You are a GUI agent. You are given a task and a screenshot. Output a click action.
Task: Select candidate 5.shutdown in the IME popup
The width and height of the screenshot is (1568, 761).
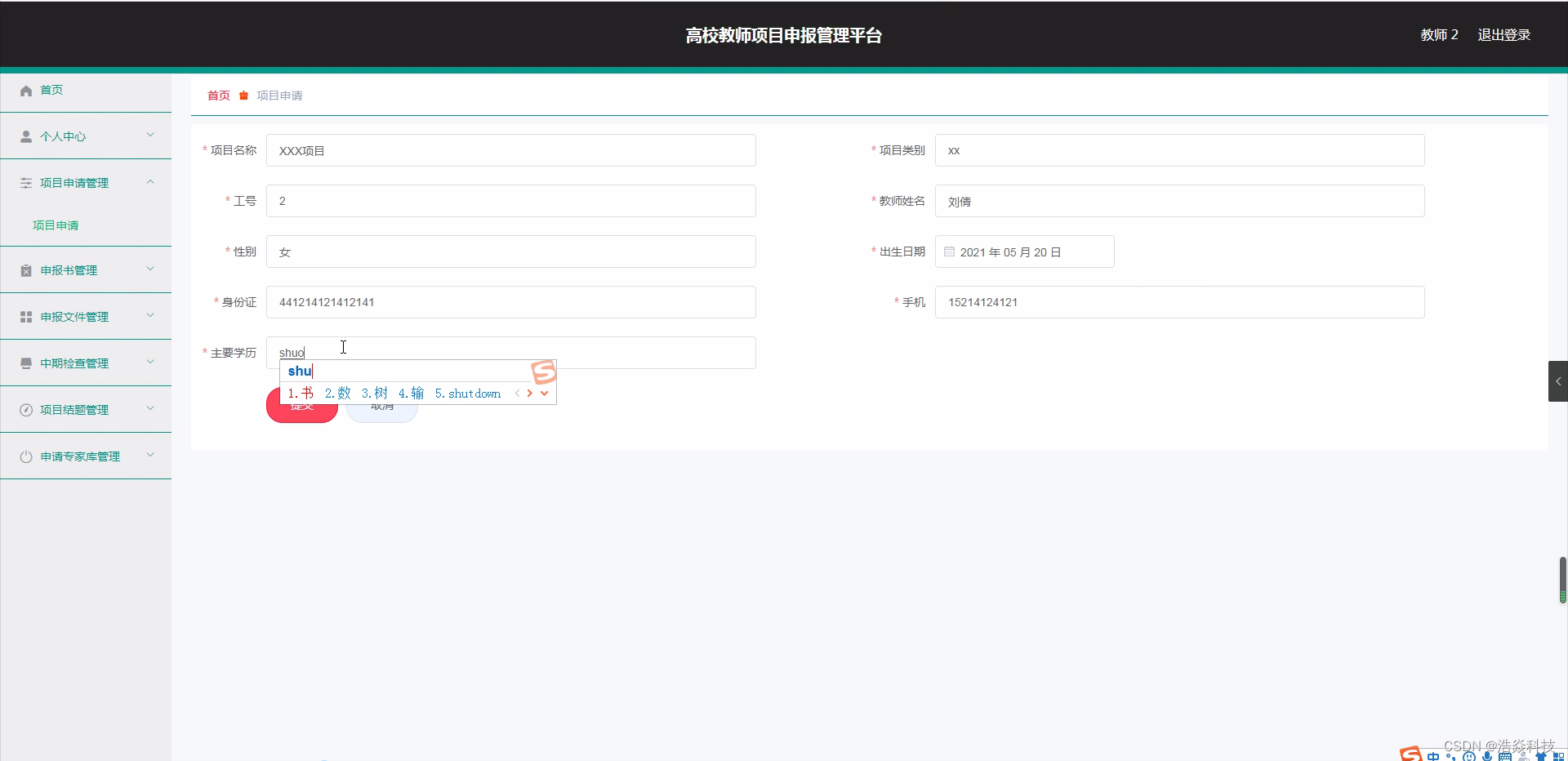[468, 393]
